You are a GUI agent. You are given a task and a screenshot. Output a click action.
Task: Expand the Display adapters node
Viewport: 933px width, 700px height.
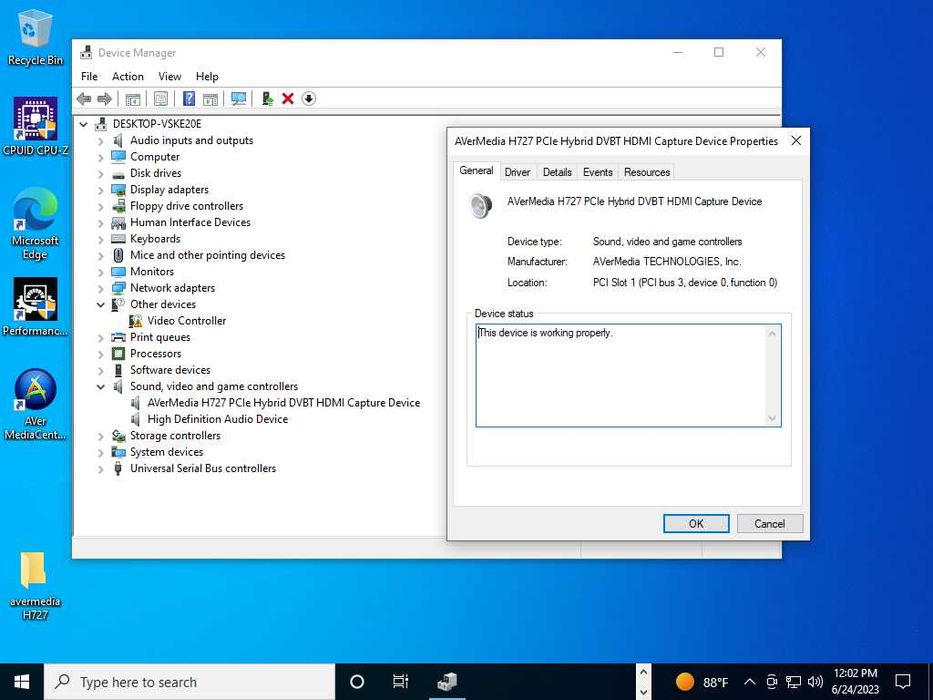pyautogui.click(x=101, y=190)
